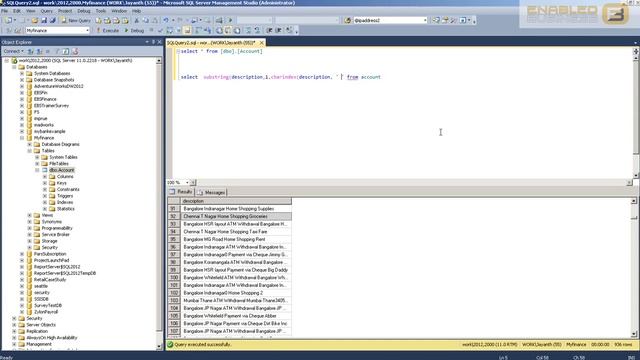Toggle IntelliSense Enabled in the toolbar
640x360 pixels.
(187, 30)
